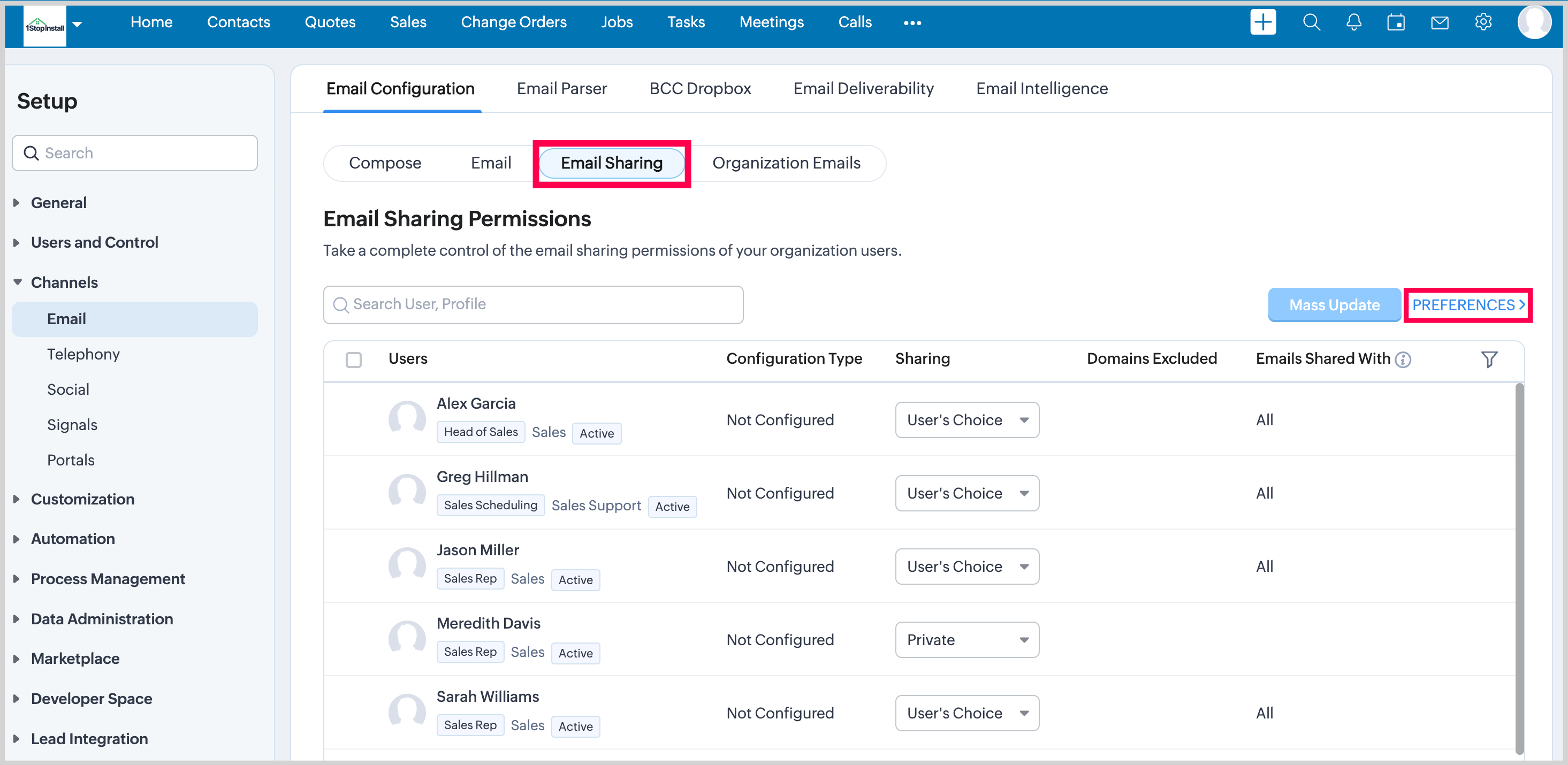Open the three-dots more modules menu
Viewport: 1568px width, 765px height.
(x=912, y=23)
